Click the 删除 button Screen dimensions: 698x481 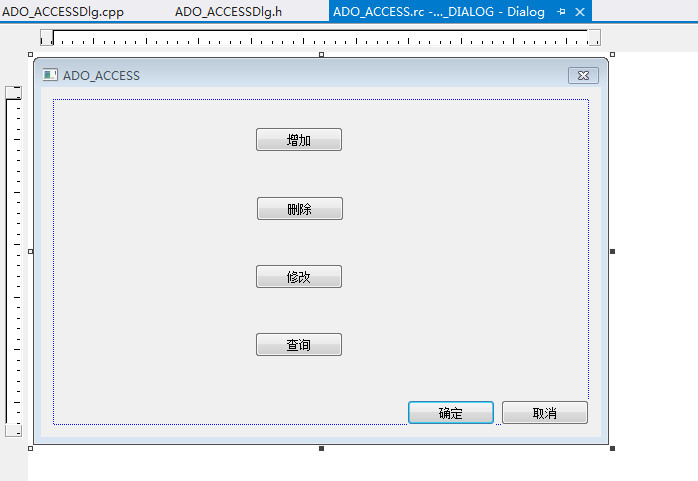coord(300,209)
